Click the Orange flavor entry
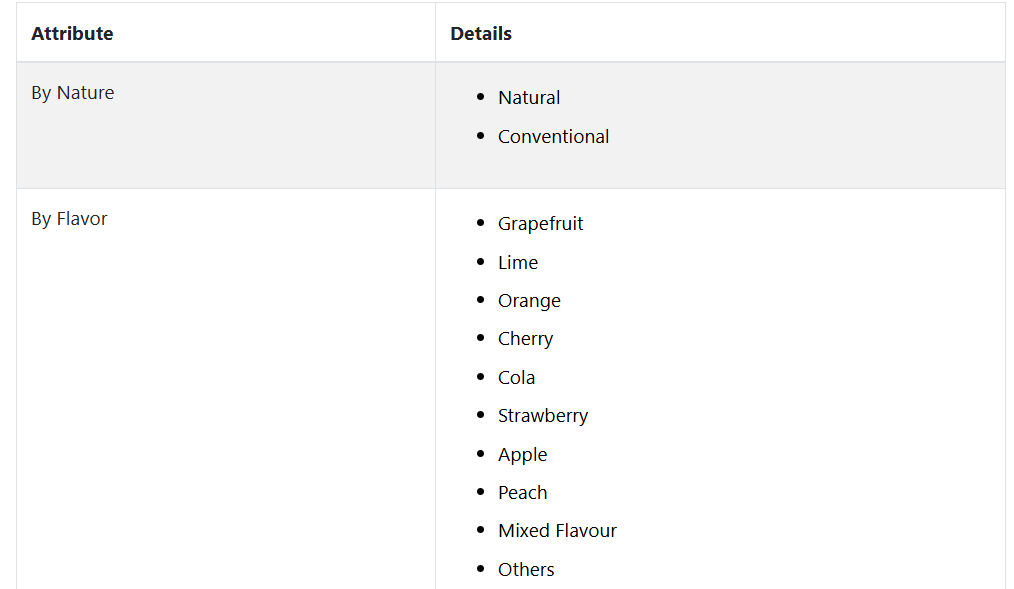The image size is (1014, 589). [x=529, y=301]
